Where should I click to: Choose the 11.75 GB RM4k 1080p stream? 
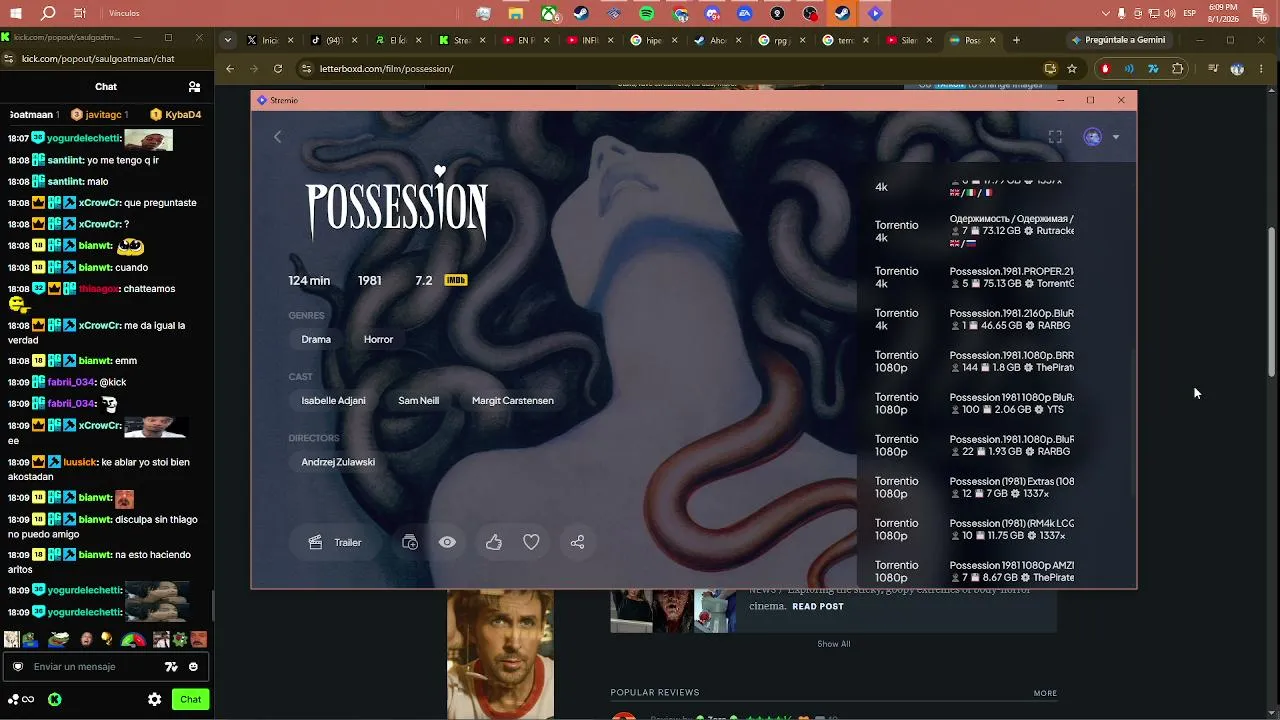coord(974,529)
